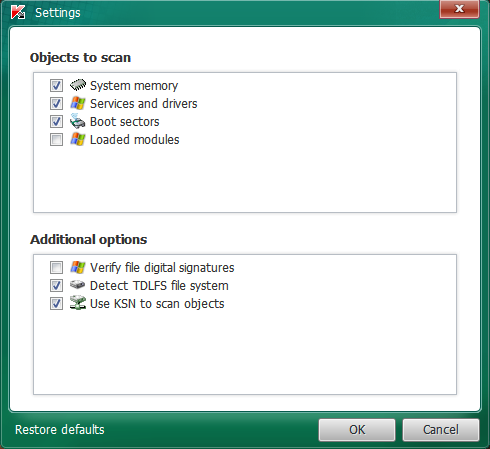The height and width of the screenshot is (449, 490).
Task: Untick the Boot sectors checkbox
Action: [56, 122]
